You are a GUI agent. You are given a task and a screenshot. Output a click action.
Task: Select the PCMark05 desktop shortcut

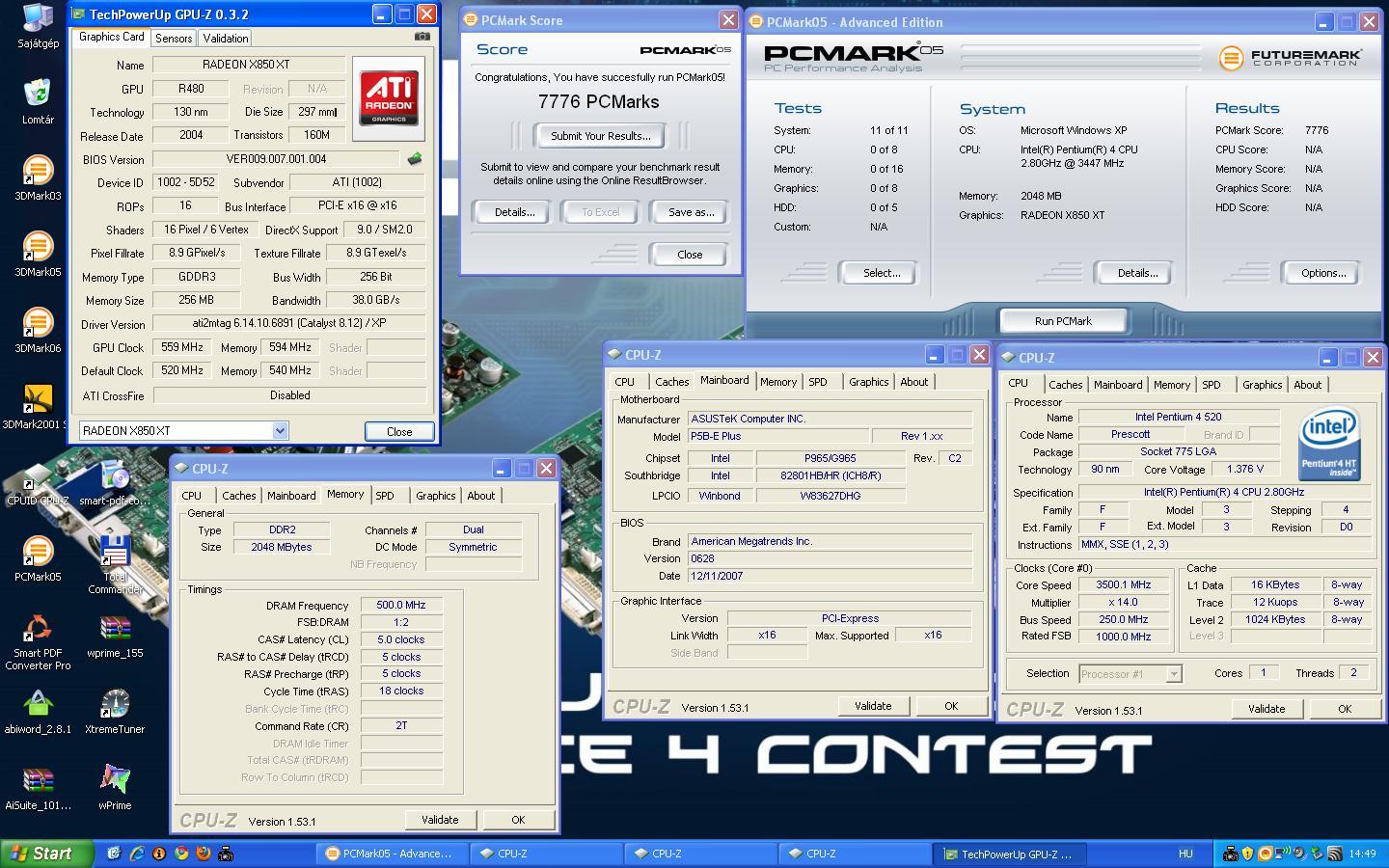click(x=38, y=558)
